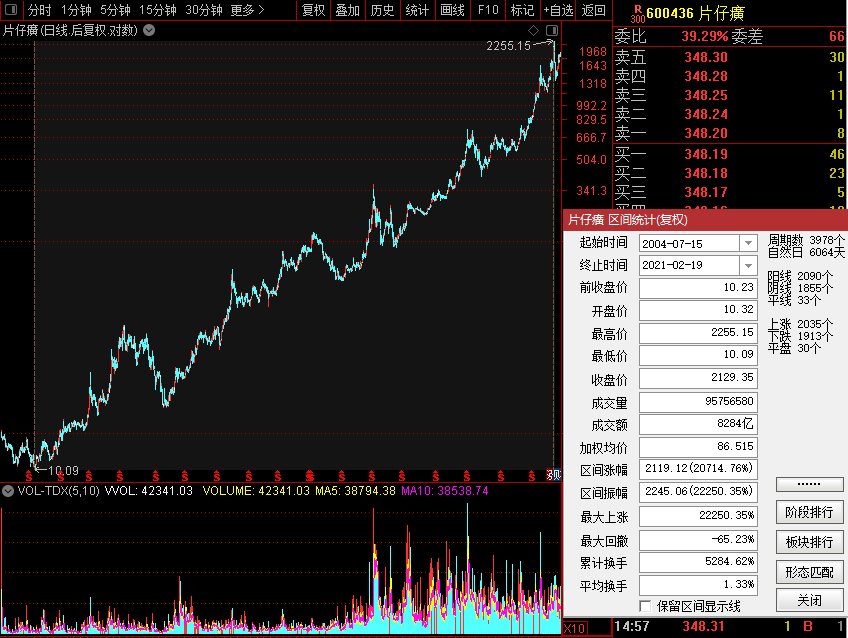Toggle 保留区间显示线 checkbox
Screen dimensions: 848x638
coord(645,606)
